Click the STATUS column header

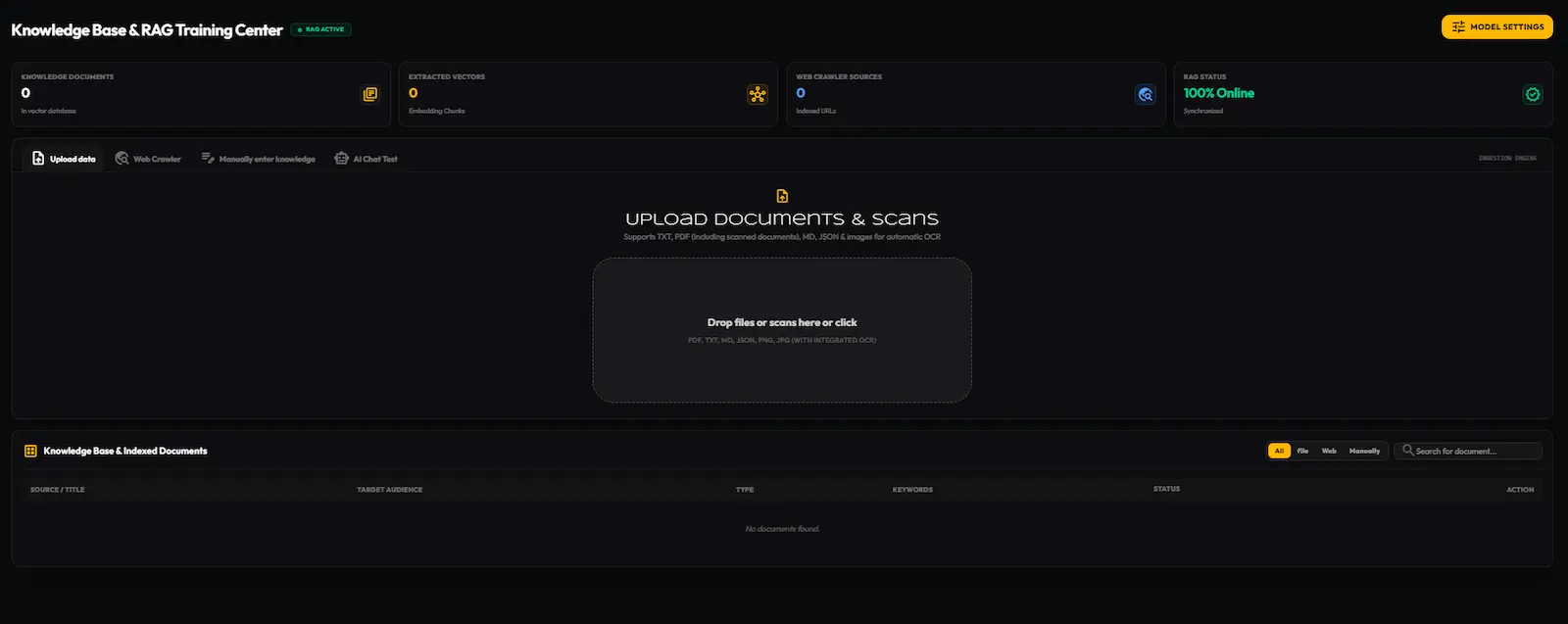(1166, 489)
